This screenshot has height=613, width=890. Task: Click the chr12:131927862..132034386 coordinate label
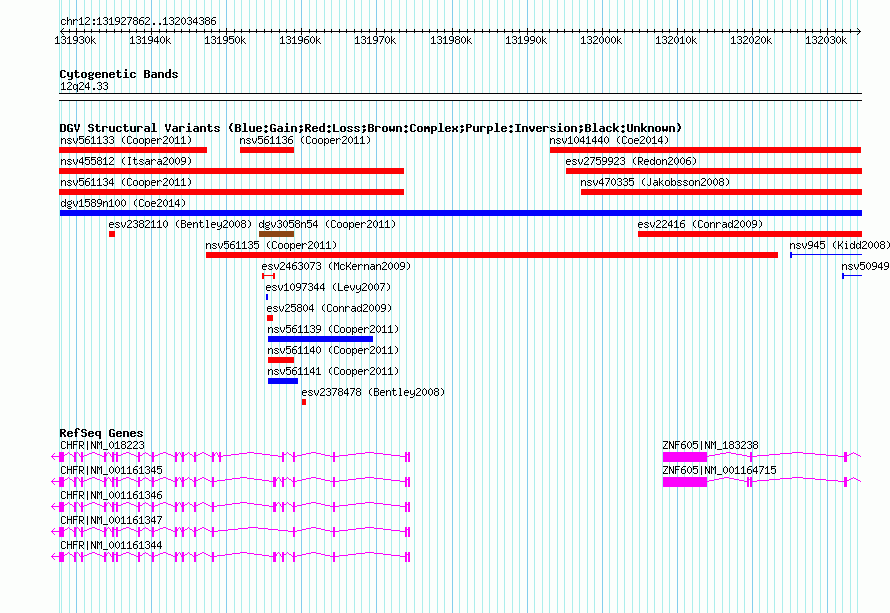click(x=138, y=22)
